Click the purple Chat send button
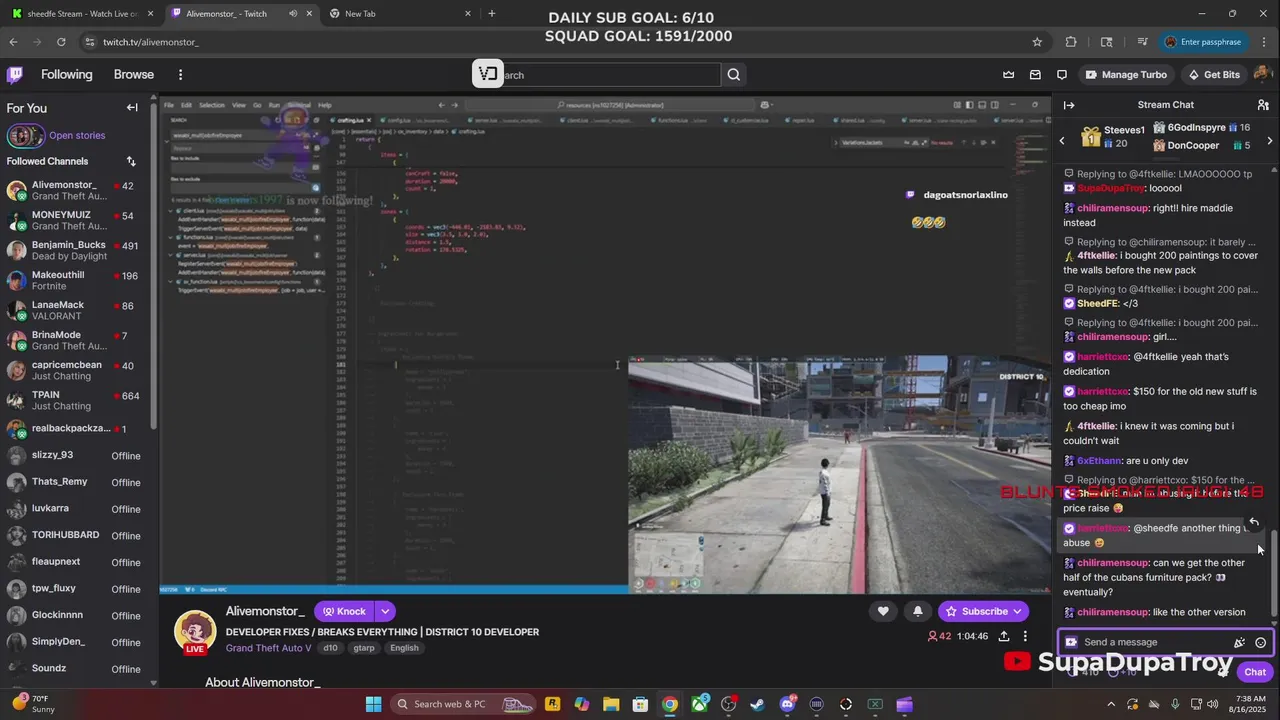Image resolution: width=1280 pixels, height=720 pixels. [x=1255, y=672]
